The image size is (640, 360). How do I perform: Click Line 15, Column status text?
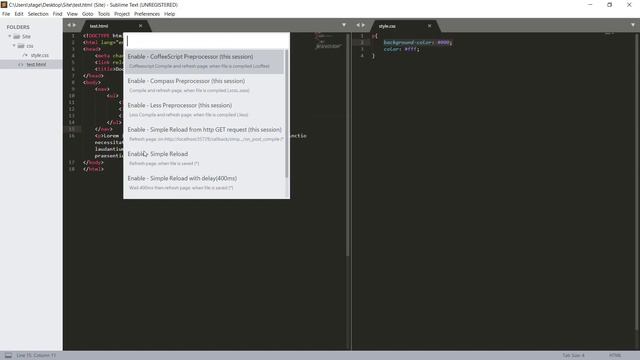pyautogui.click(x=36, y=356)
